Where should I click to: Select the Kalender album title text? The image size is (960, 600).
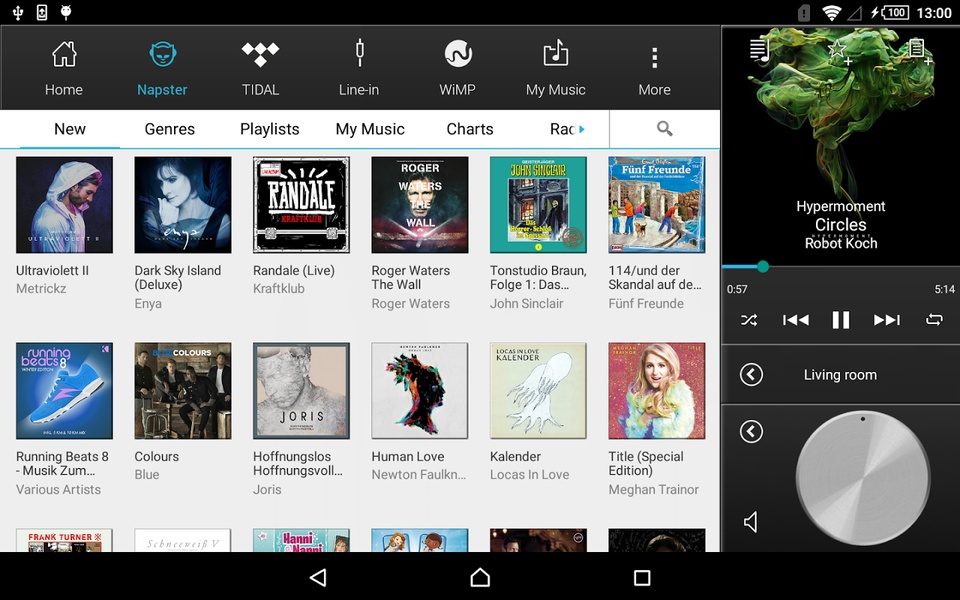pos(516,456)
